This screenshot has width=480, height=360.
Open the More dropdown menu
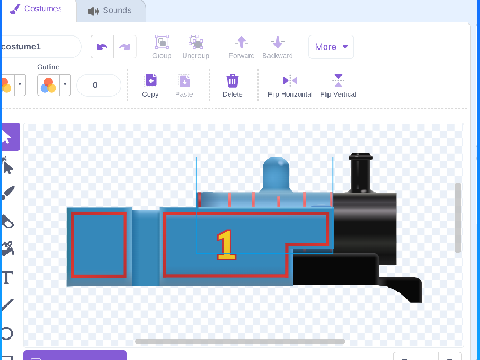tap(331, 47)
